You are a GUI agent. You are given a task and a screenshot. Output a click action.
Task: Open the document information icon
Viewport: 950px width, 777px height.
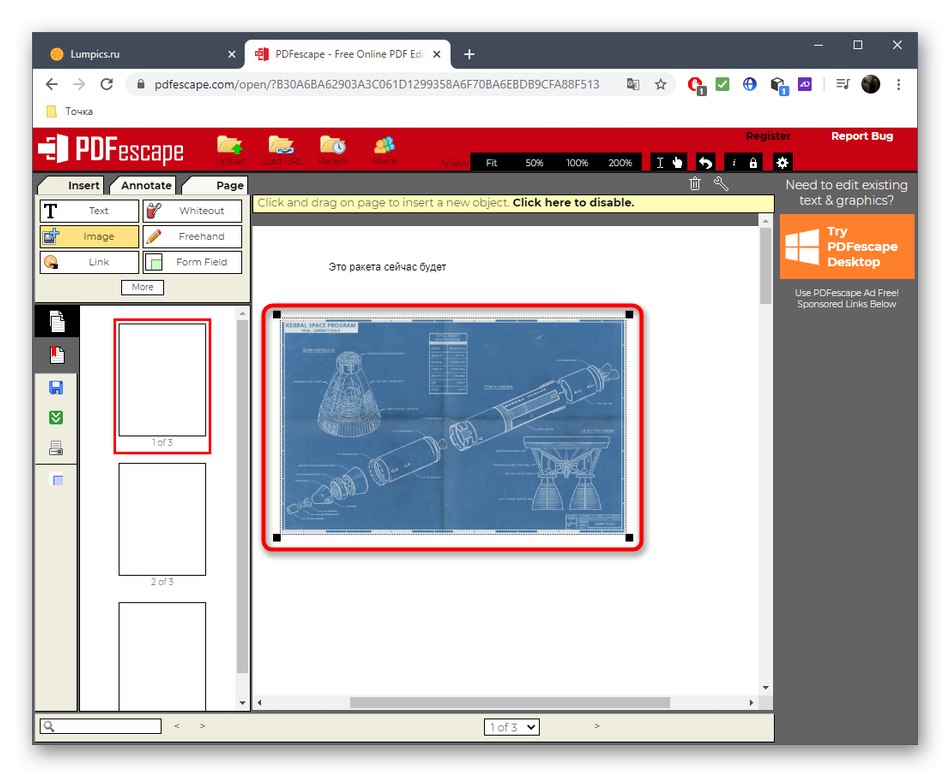(x=733, y=161)
